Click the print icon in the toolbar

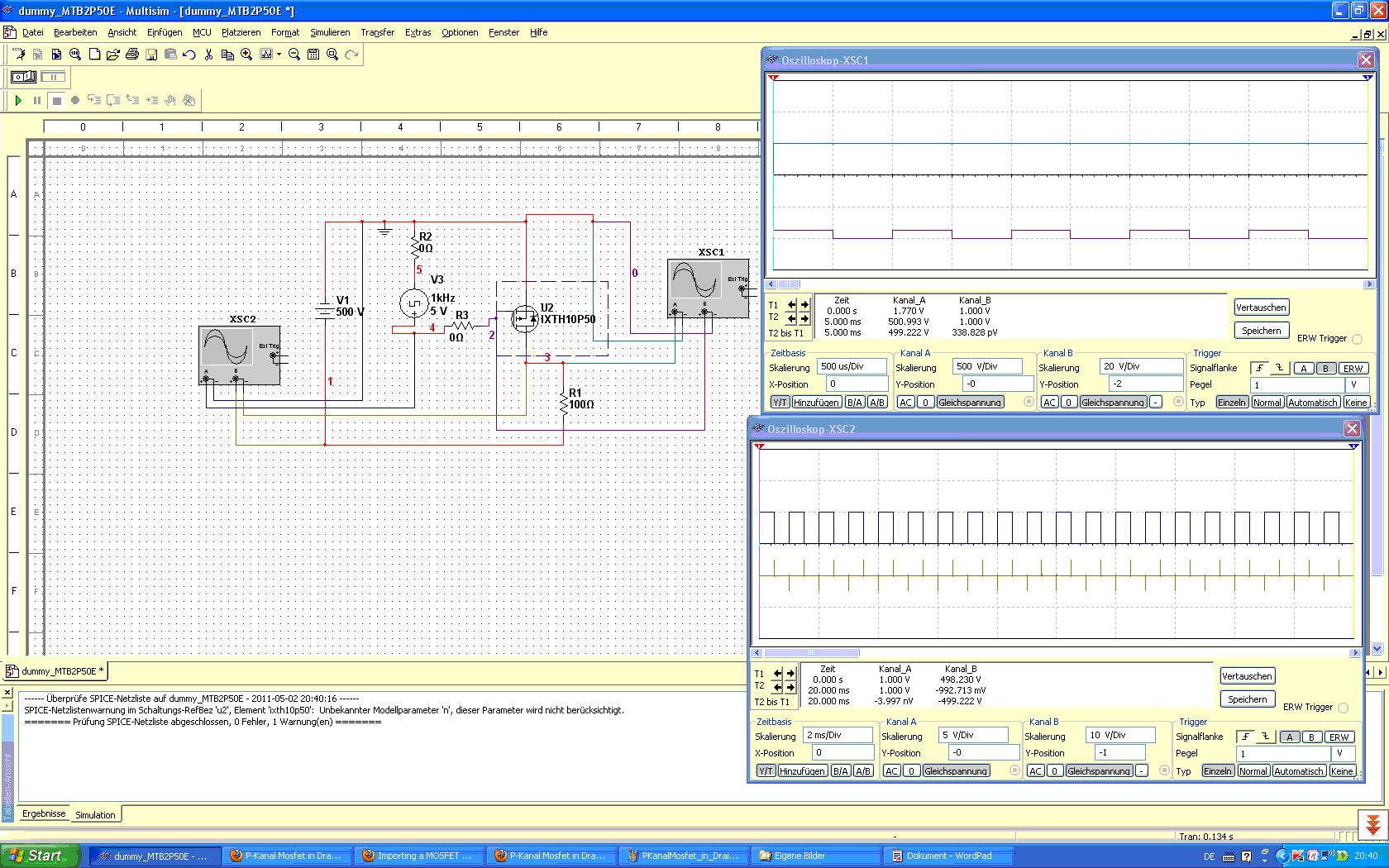[132, 55]
